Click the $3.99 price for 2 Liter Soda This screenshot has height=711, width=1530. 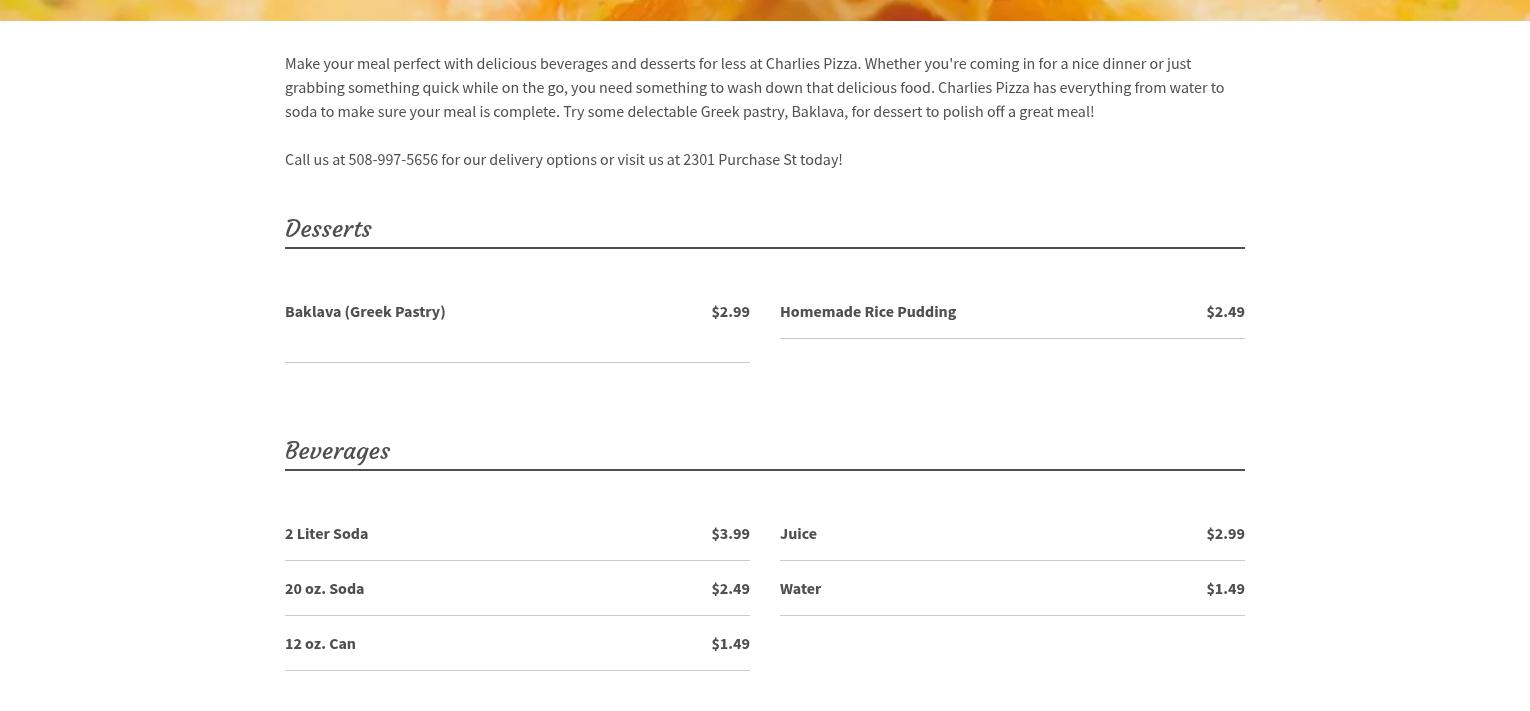(x=730, y=534)
